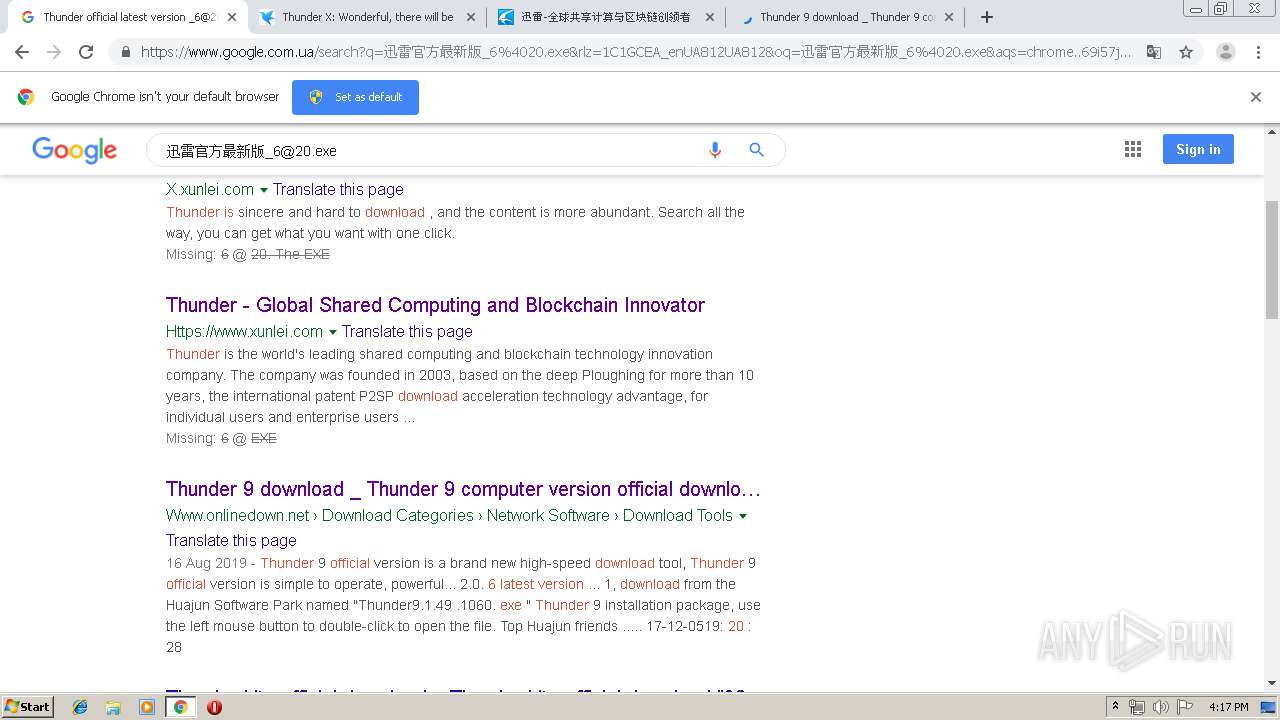Open the Chrome three-dot menu
1280x720 pixels.
click(x=1259, y=52)
